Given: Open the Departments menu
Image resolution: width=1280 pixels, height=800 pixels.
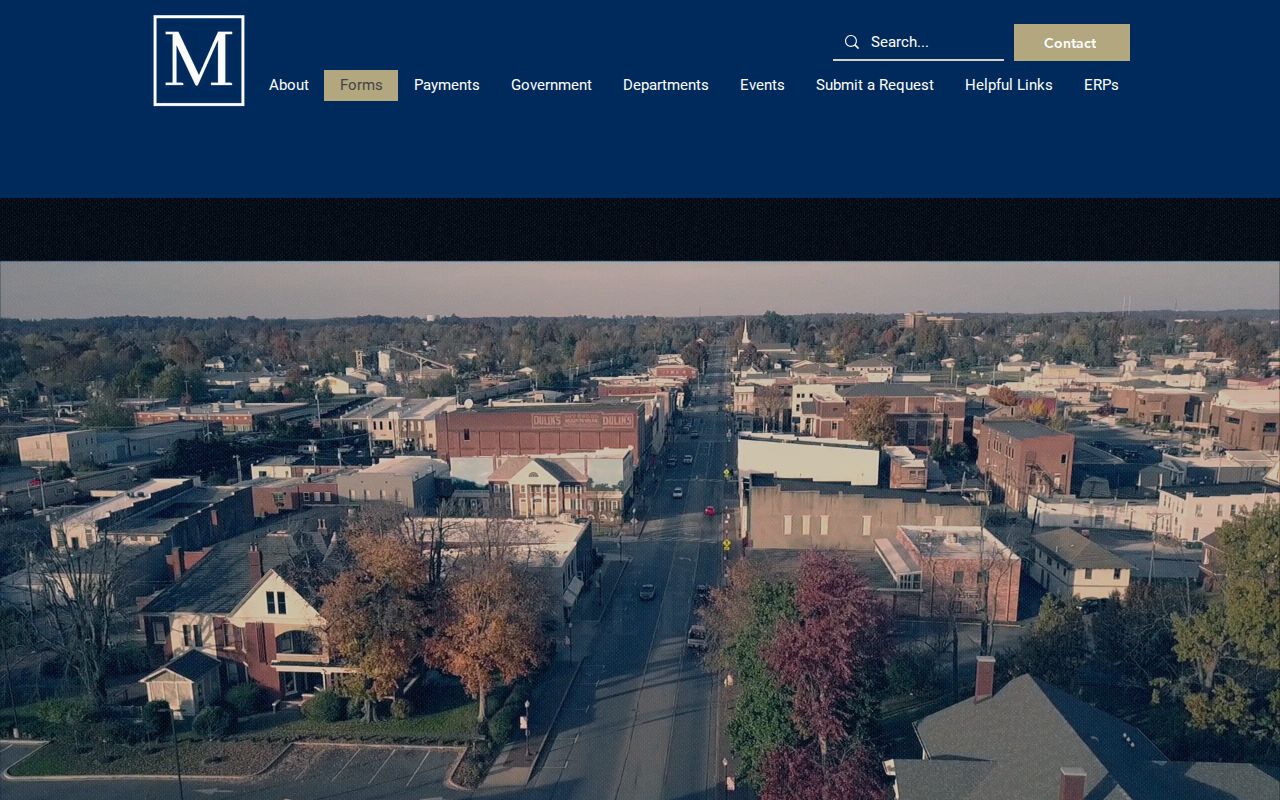Looking at the screenshot, I should coord(666,85).
